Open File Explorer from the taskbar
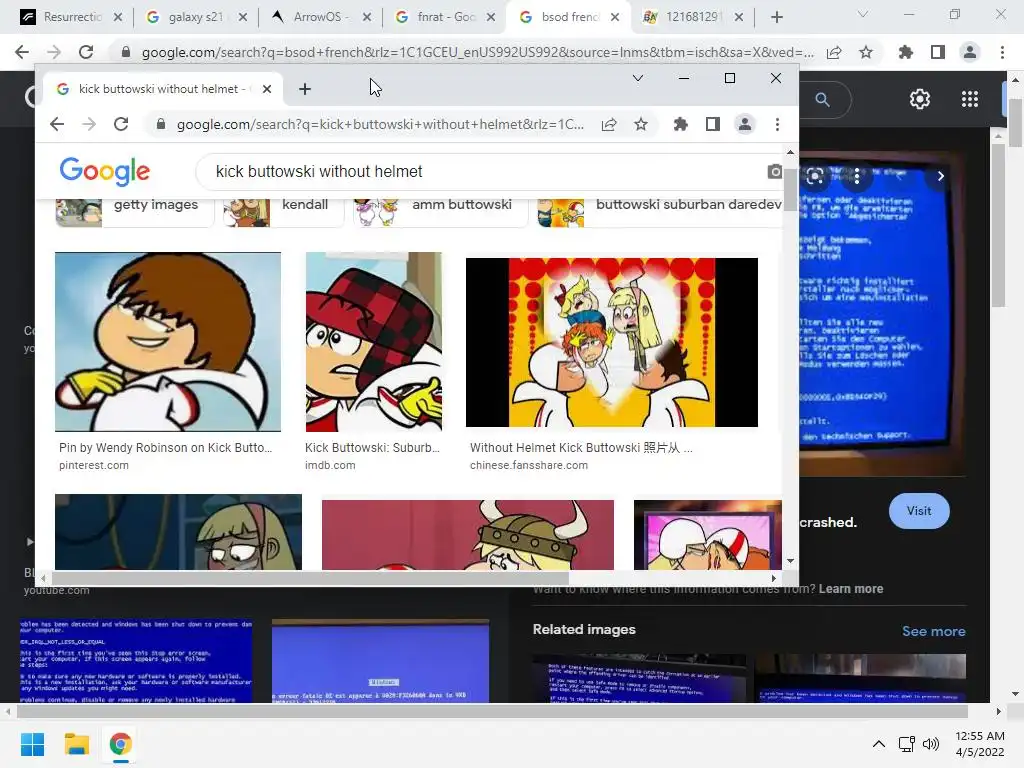The image size is (1024, 768). click(76, 744)
